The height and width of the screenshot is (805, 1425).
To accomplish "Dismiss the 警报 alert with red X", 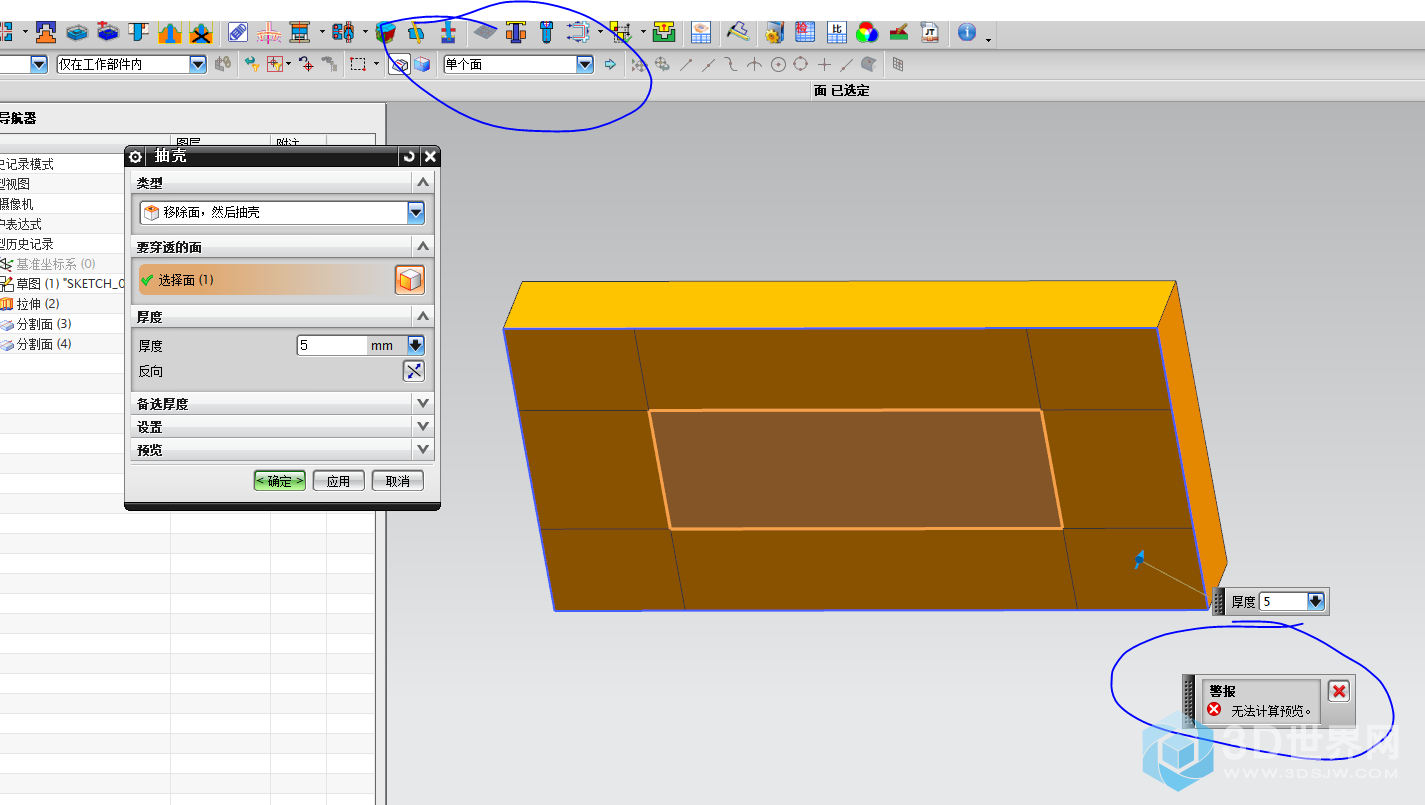I will click(x=1339, y=691).
